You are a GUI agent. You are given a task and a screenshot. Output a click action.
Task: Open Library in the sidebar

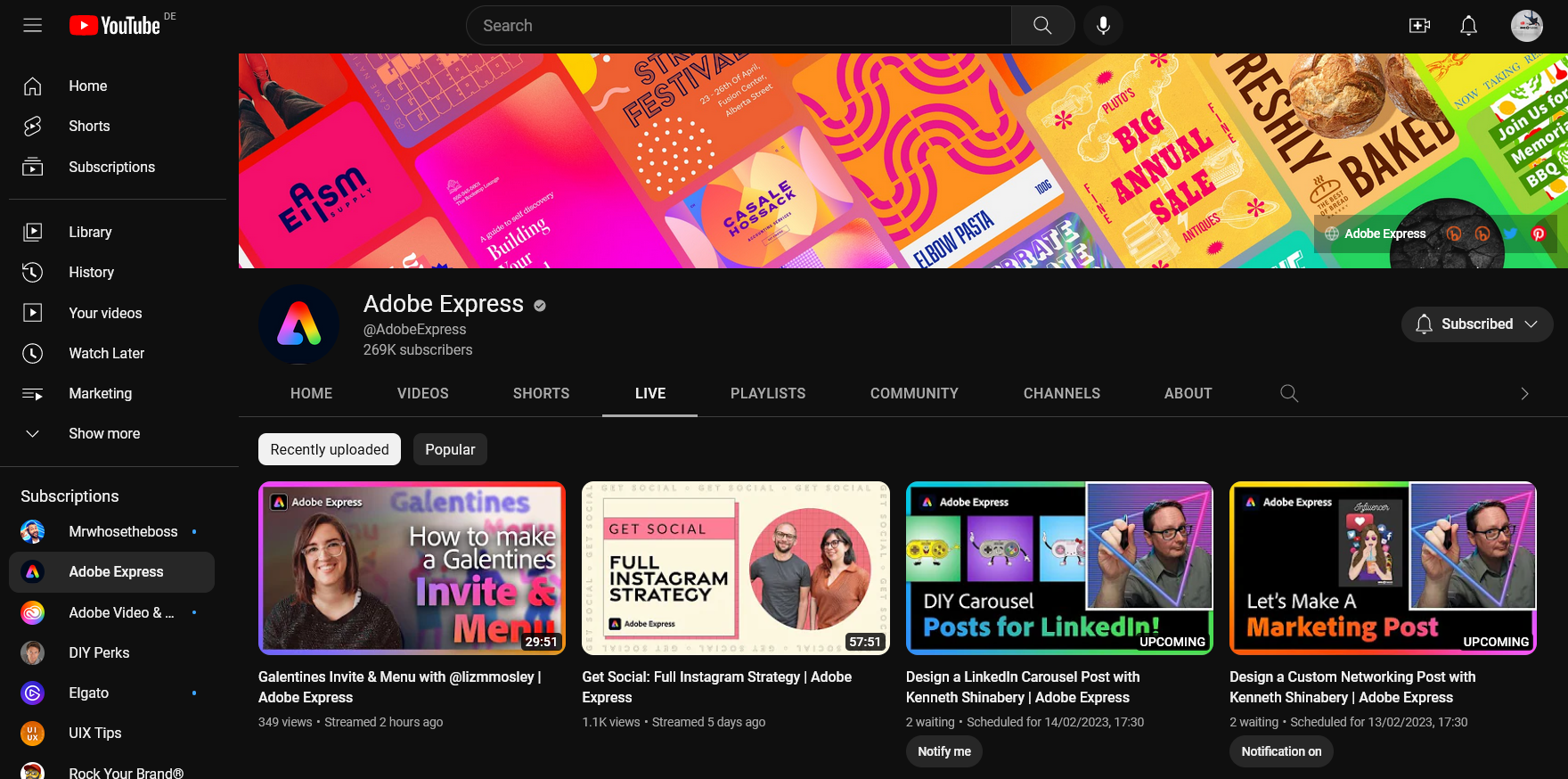tap(116, 232)
